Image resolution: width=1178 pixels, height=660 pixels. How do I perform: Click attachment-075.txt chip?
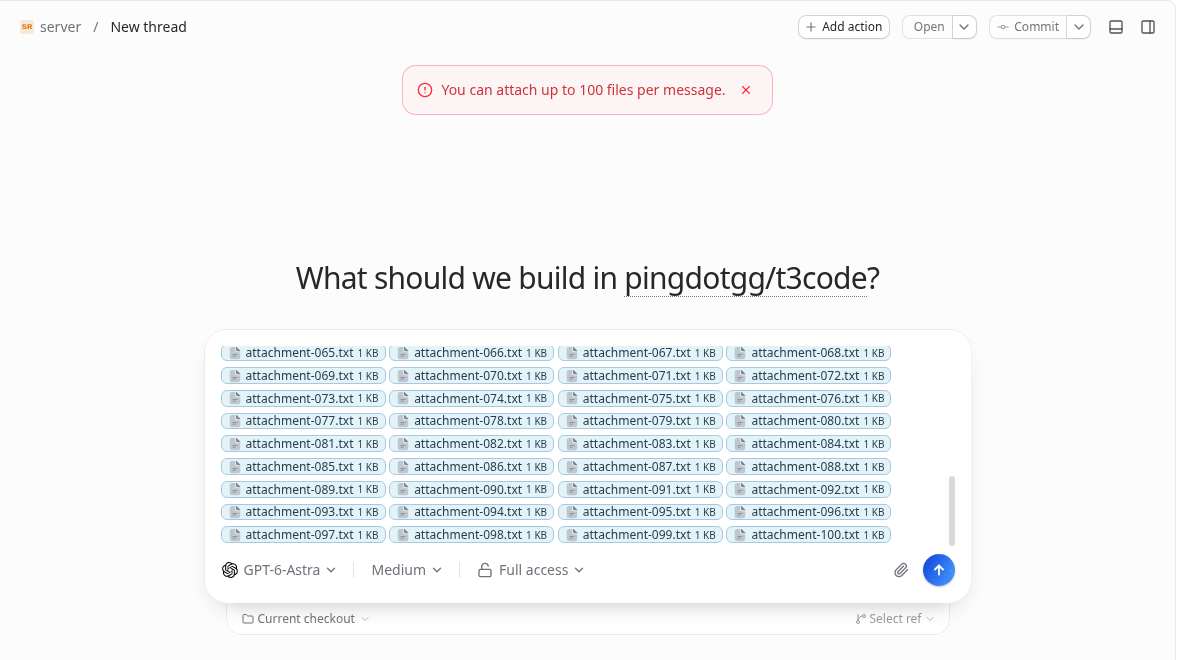click(x=641, y=399)
